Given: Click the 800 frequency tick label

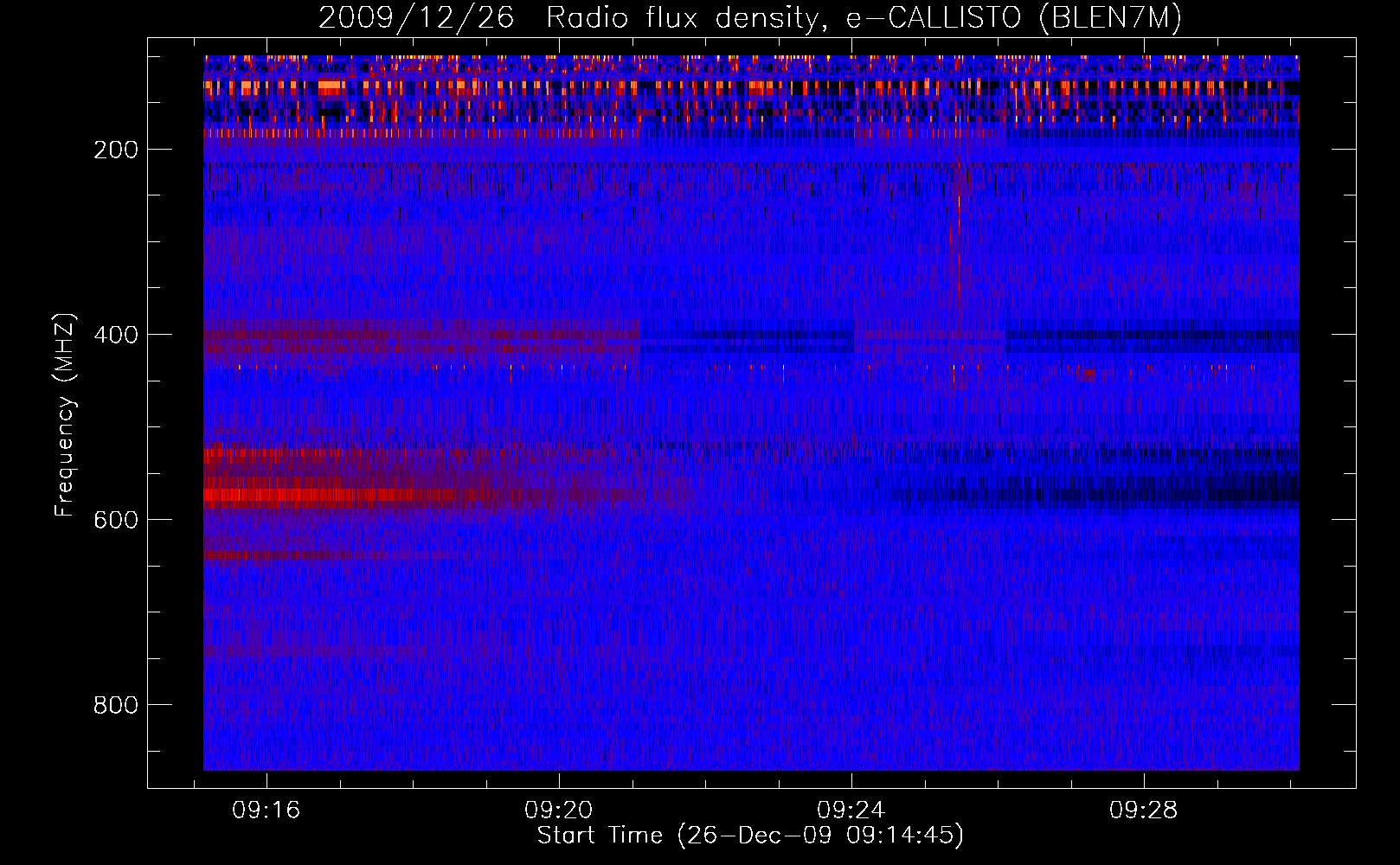Looking at the screenshot, I should (116, 705).
